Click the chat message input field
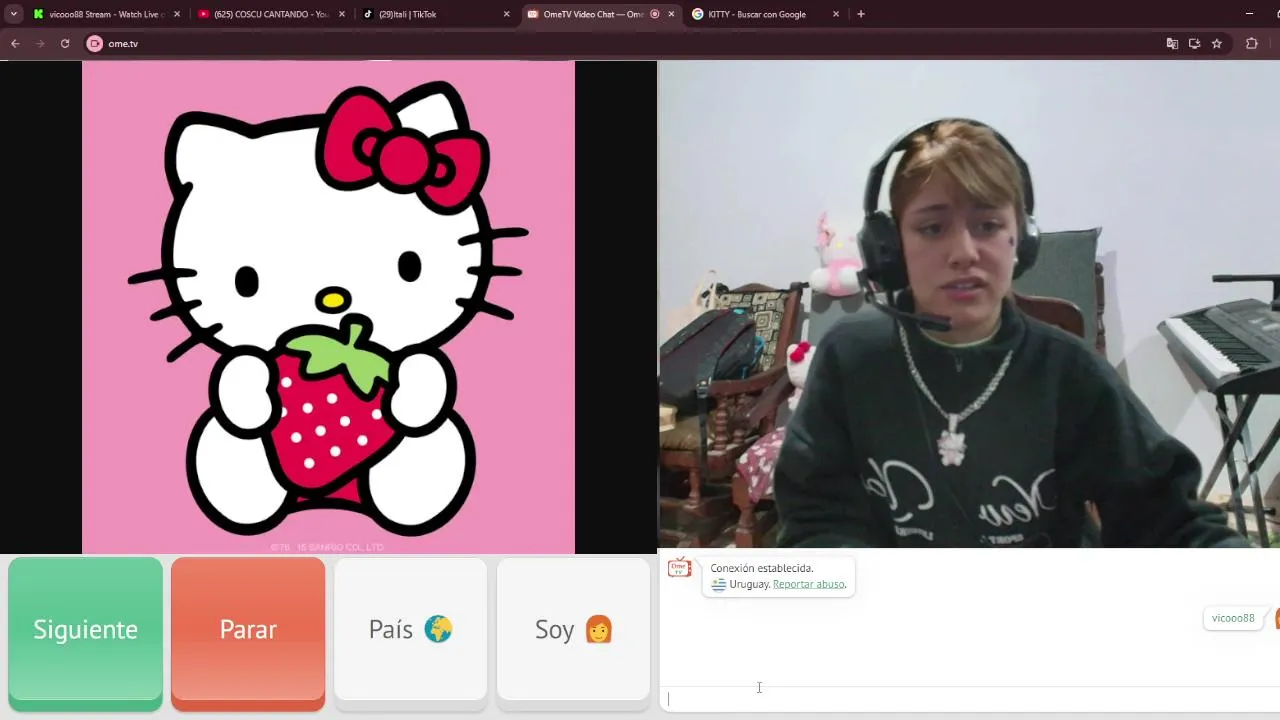 click(x=970, y=699)
